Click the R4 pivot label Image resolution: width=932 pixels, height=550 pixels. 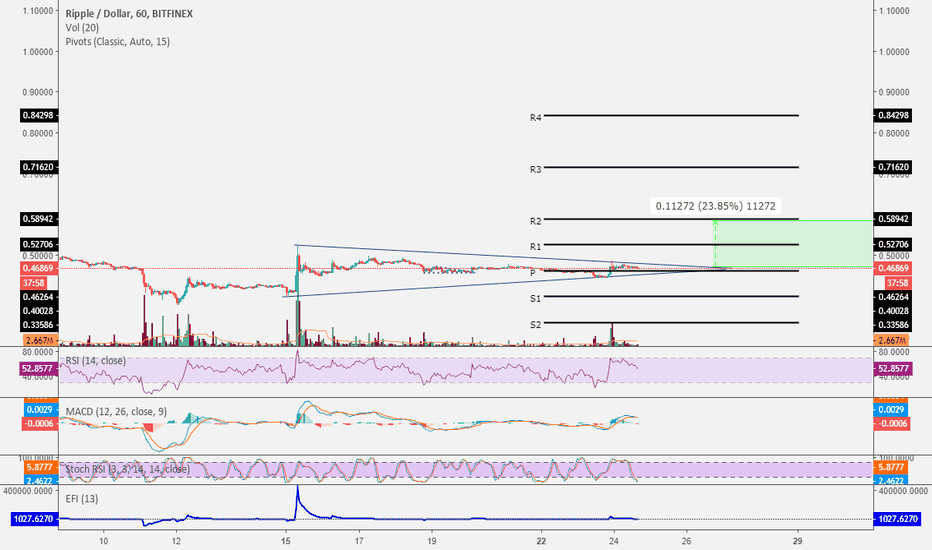click(536, 118)
